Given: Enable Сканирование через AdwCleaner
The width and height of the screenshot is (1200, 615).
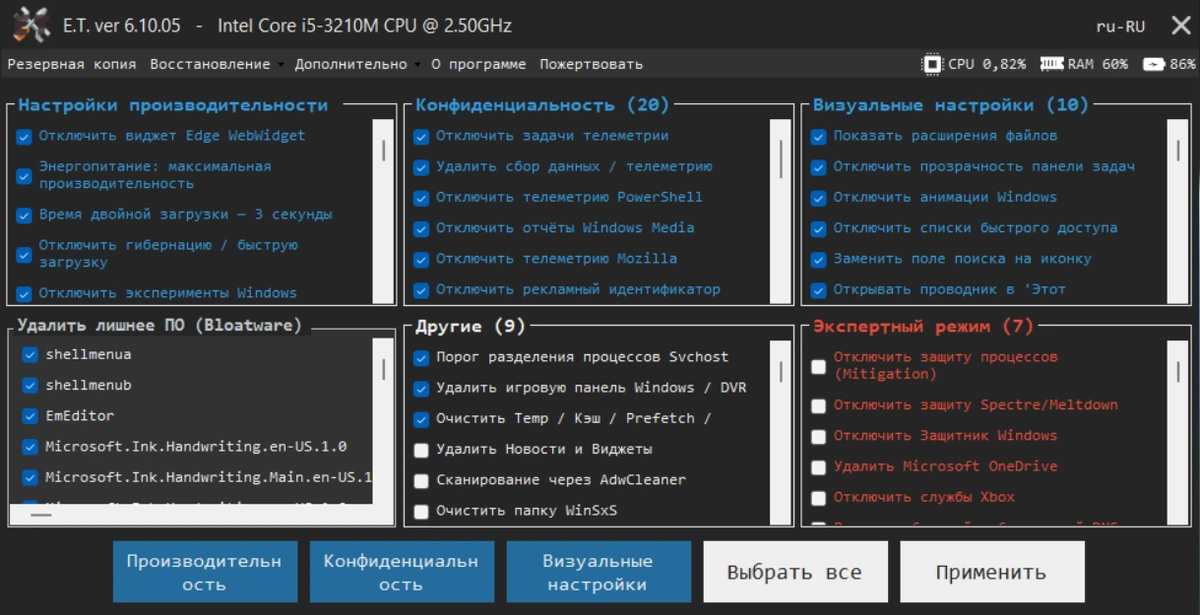Looking at the screenshot, I should [421, 481].
